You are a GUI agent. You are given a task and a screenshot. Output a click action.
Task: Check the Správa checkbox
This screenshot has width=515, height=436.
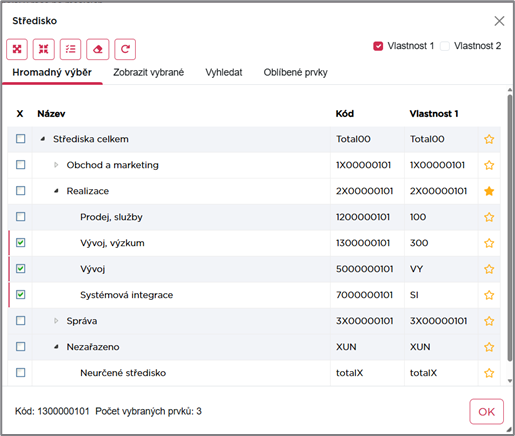point(21,320)
